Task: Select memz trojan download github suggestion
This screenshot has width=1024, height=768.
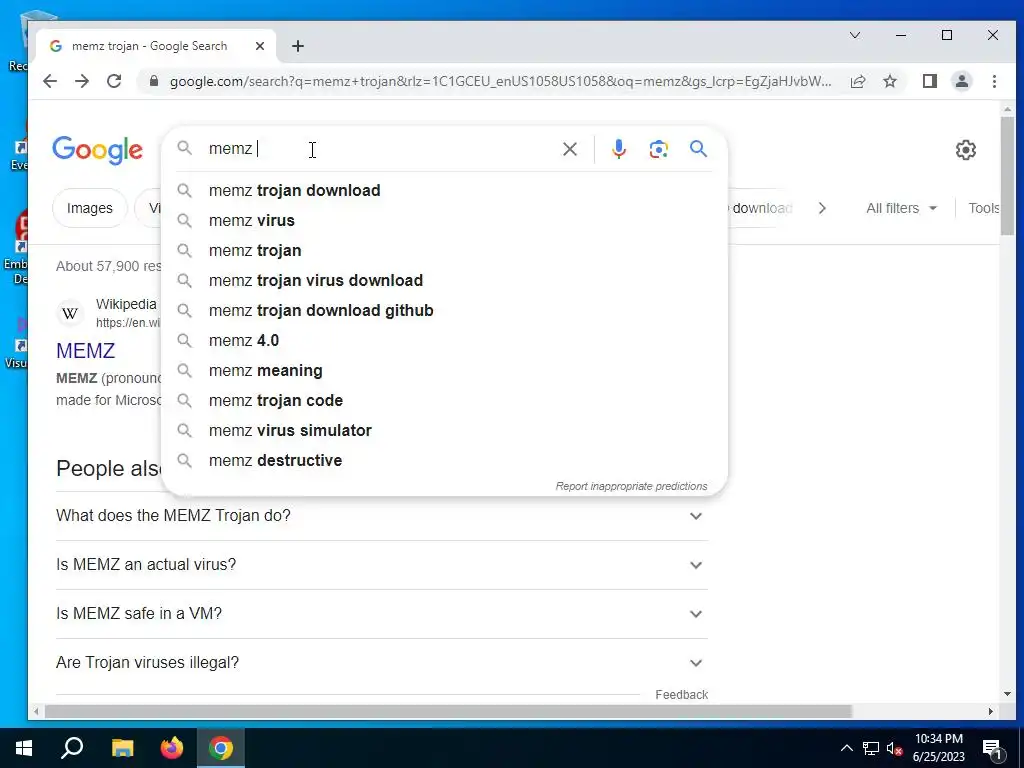Action: click(444, 311)
